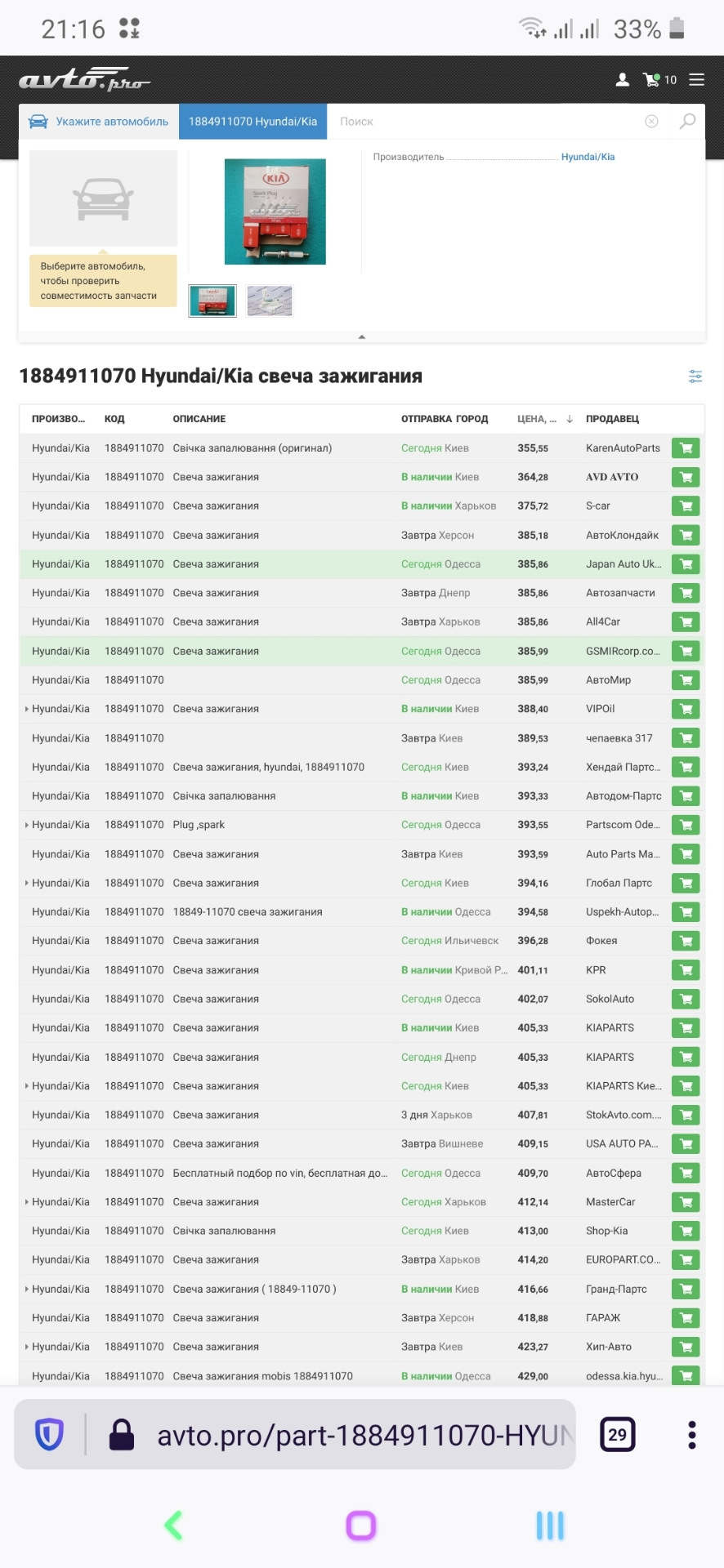Open browser tabs counter showing 29

click(618, 1434)
